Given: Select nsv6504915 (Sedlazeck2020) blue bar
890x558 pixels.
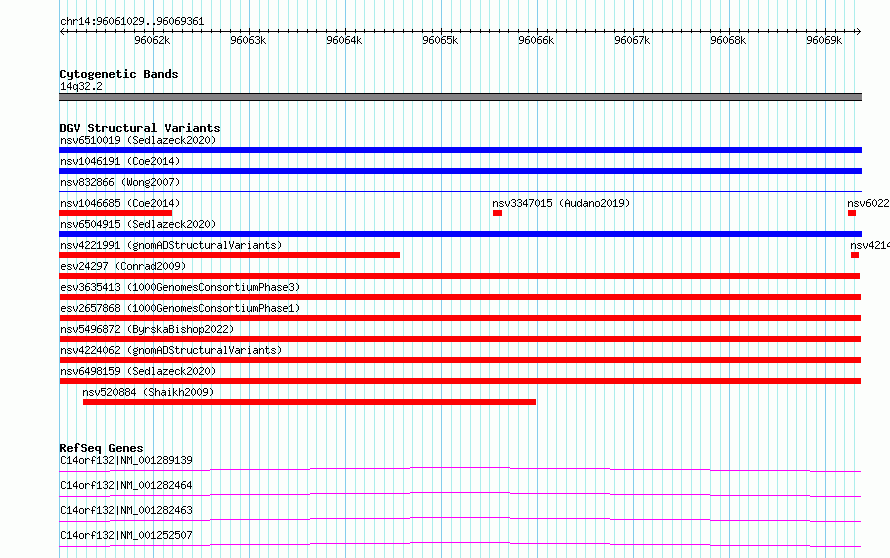Looking at the screenshot, I should click(x=460, y=234).
